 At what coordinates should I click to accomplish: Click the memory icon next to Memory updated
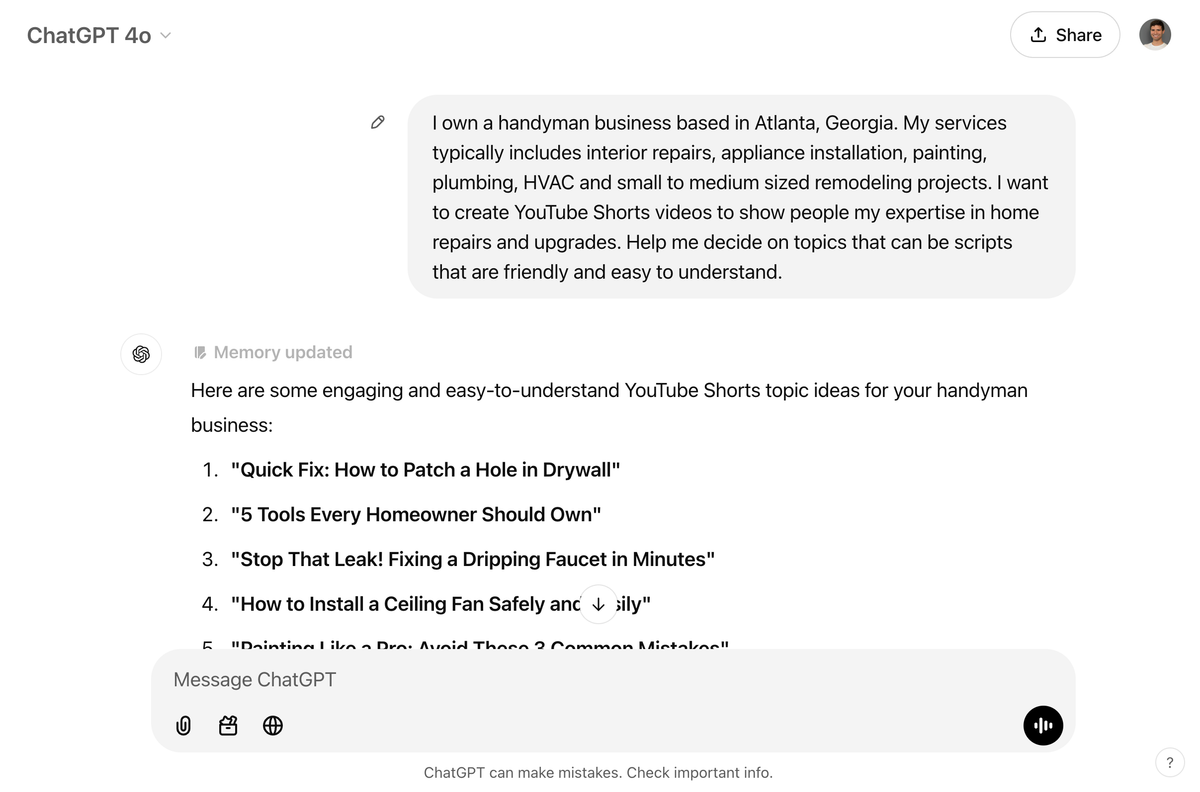(x=199, y=351)
